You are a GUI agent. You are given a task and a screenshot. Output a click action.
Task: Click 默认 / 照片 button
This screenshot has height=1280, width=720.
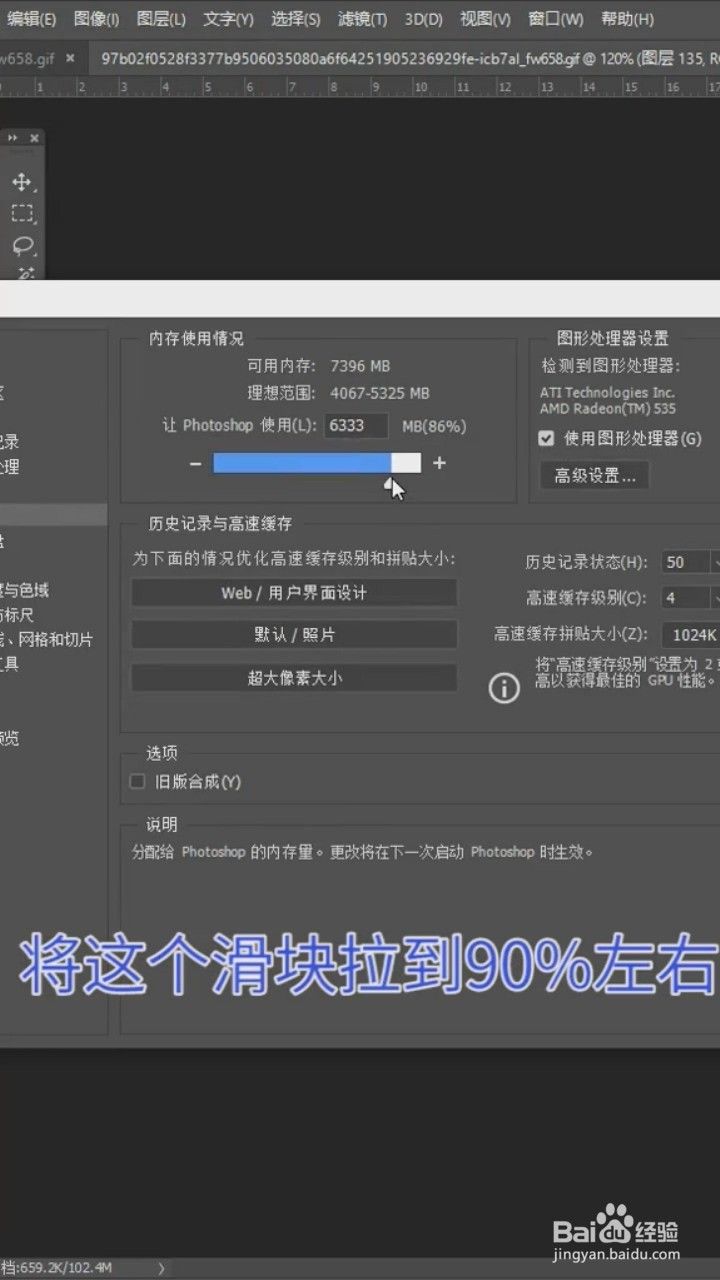[294, 635]
